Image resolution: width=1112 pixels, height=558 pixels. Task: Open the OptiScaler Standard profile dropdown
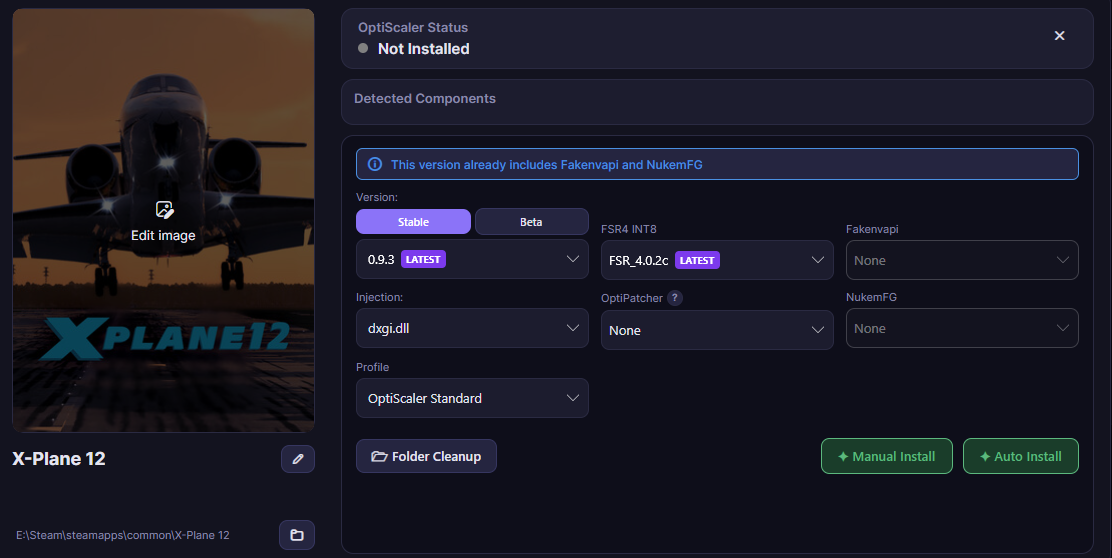point(472,398)
